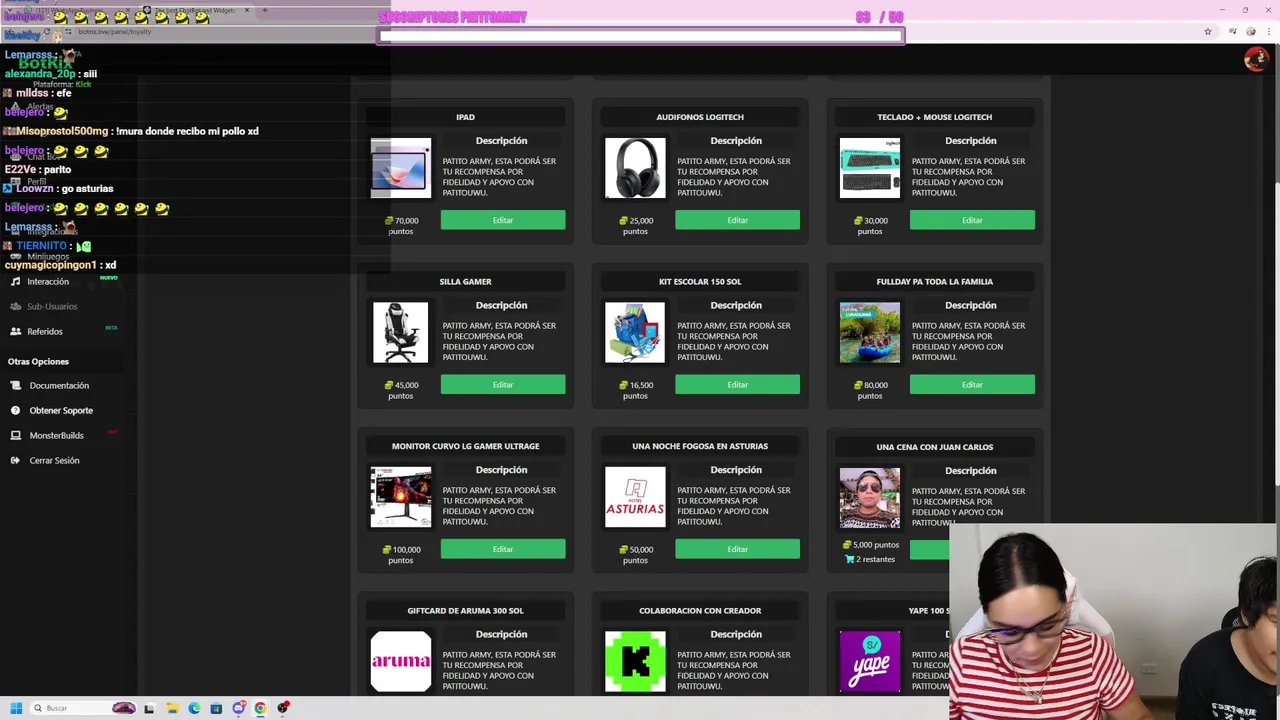Open Task View from the taskbar
The height and width of the screenshot is (720, 1280).
pos(149,708)
